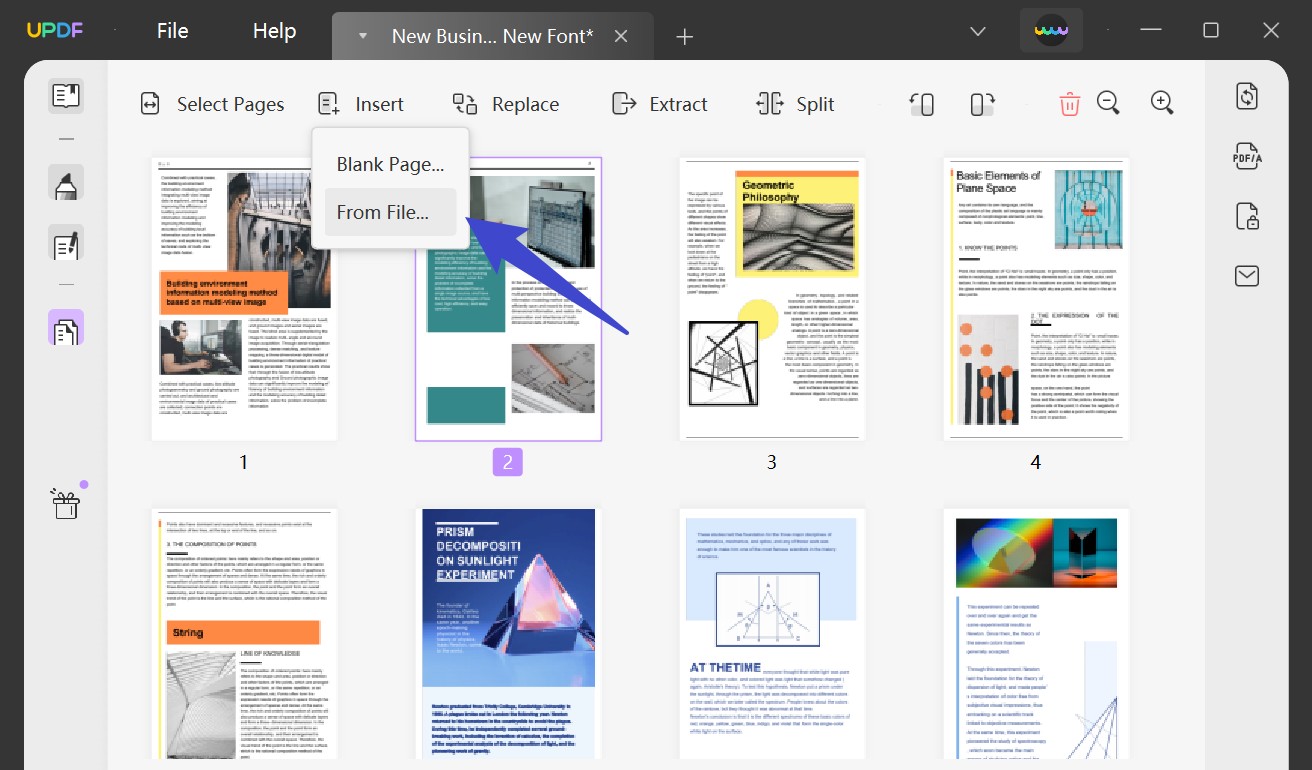Open the tab list chevron
The height and width of the screenshot is (770, 1312).
977,30
